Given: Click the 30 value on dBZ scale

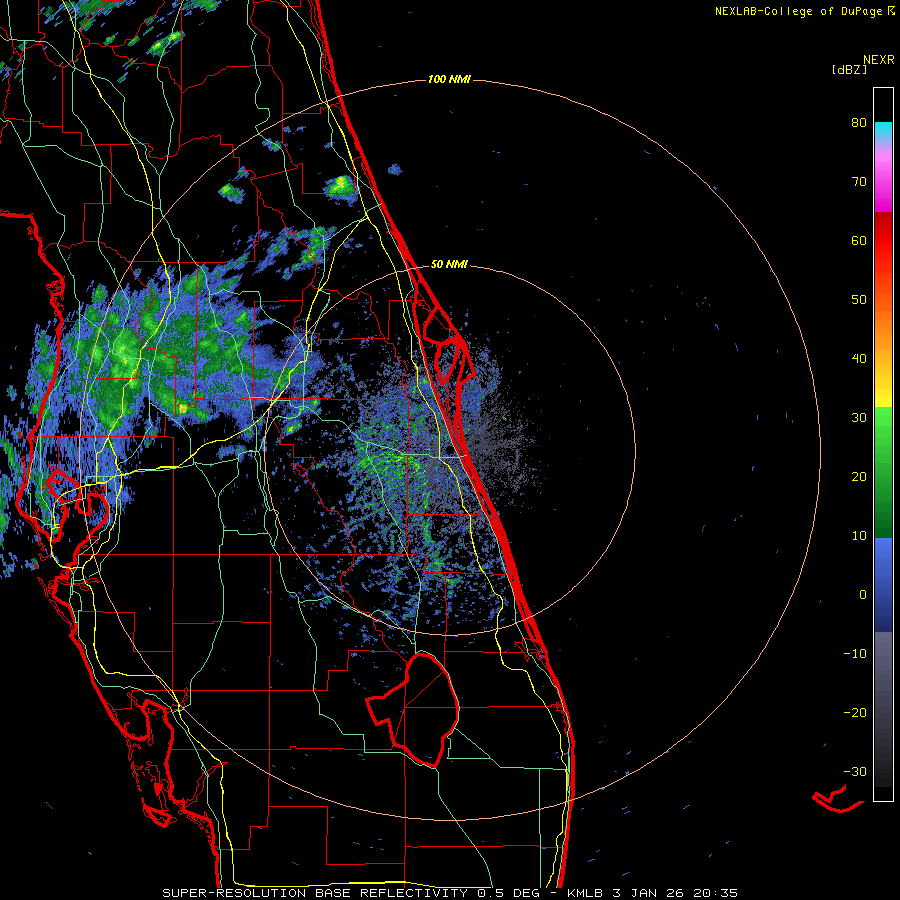Looking at the screenshot, I should point(859,418).
